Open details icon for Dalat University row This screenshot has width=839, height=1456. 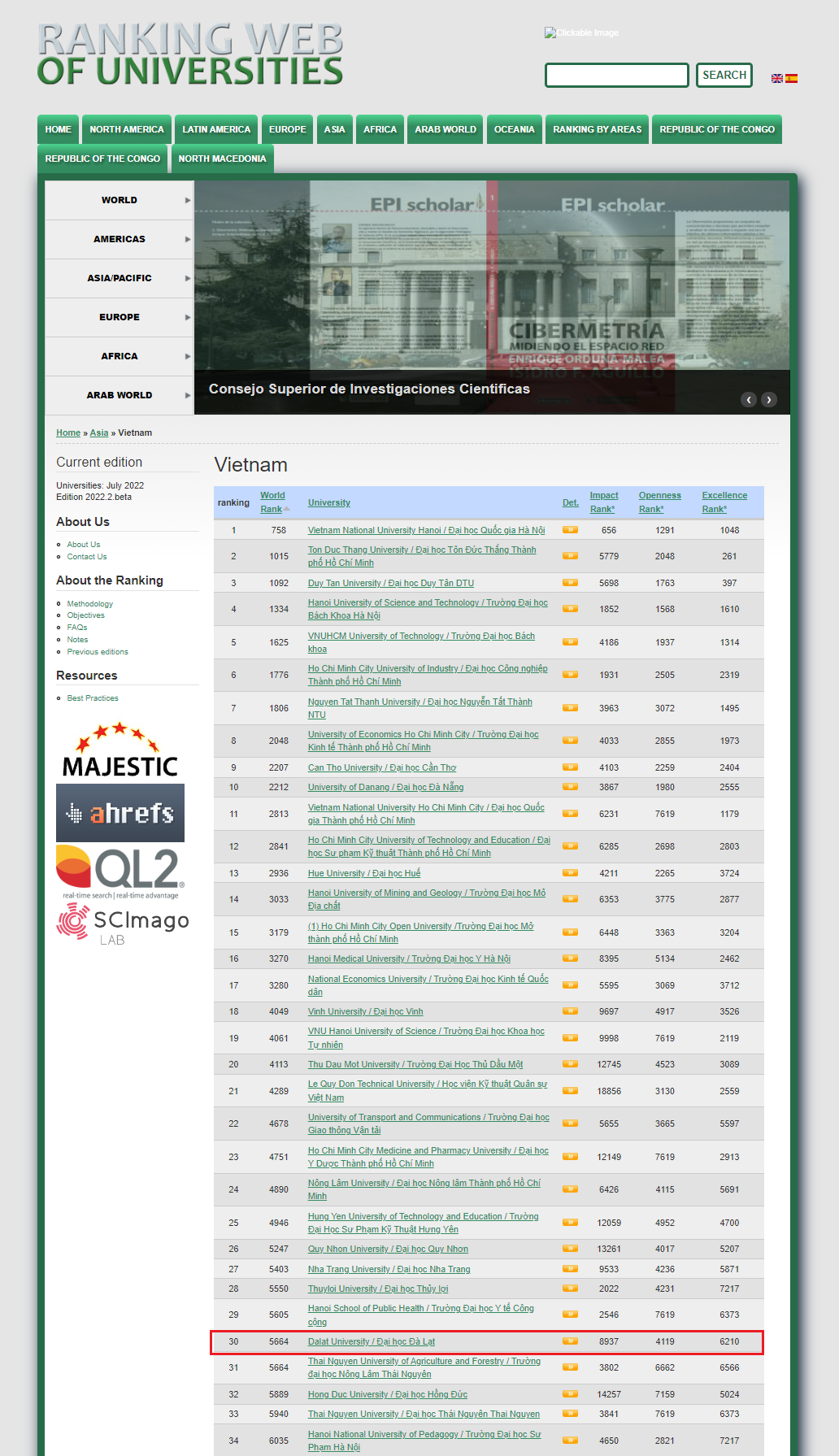tap(570, 1341)
